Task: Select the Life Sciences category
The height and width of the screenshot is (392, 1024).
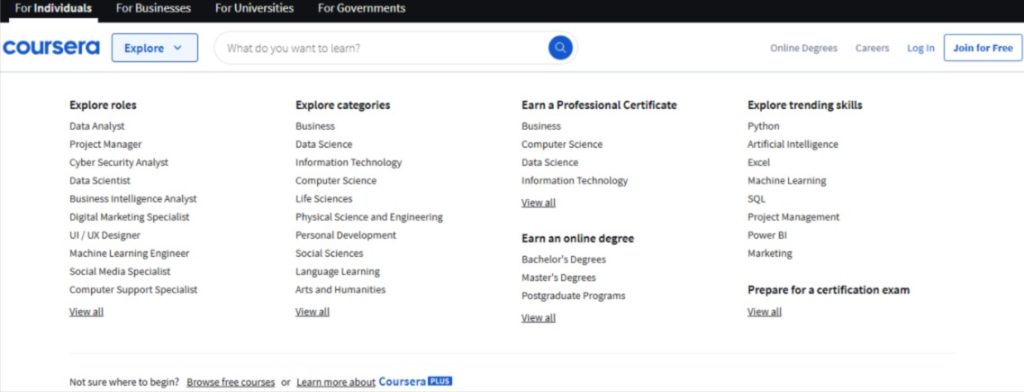Action: click(323, 199)
